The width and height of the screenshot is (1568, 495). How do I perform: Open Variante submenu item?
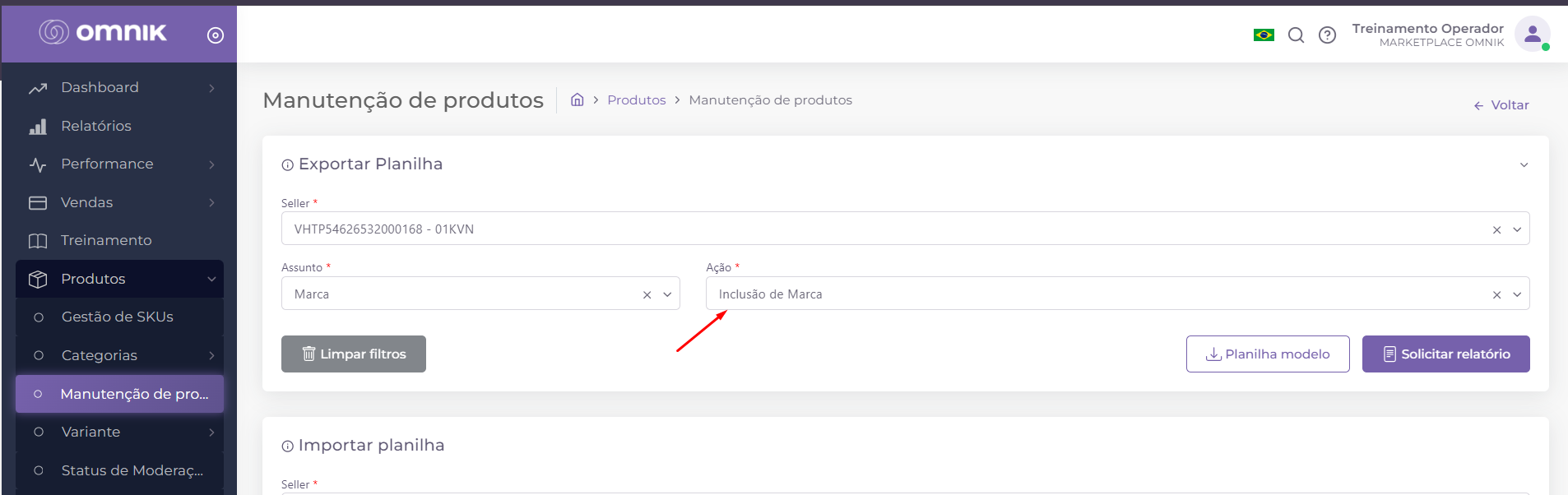point(119,432)
